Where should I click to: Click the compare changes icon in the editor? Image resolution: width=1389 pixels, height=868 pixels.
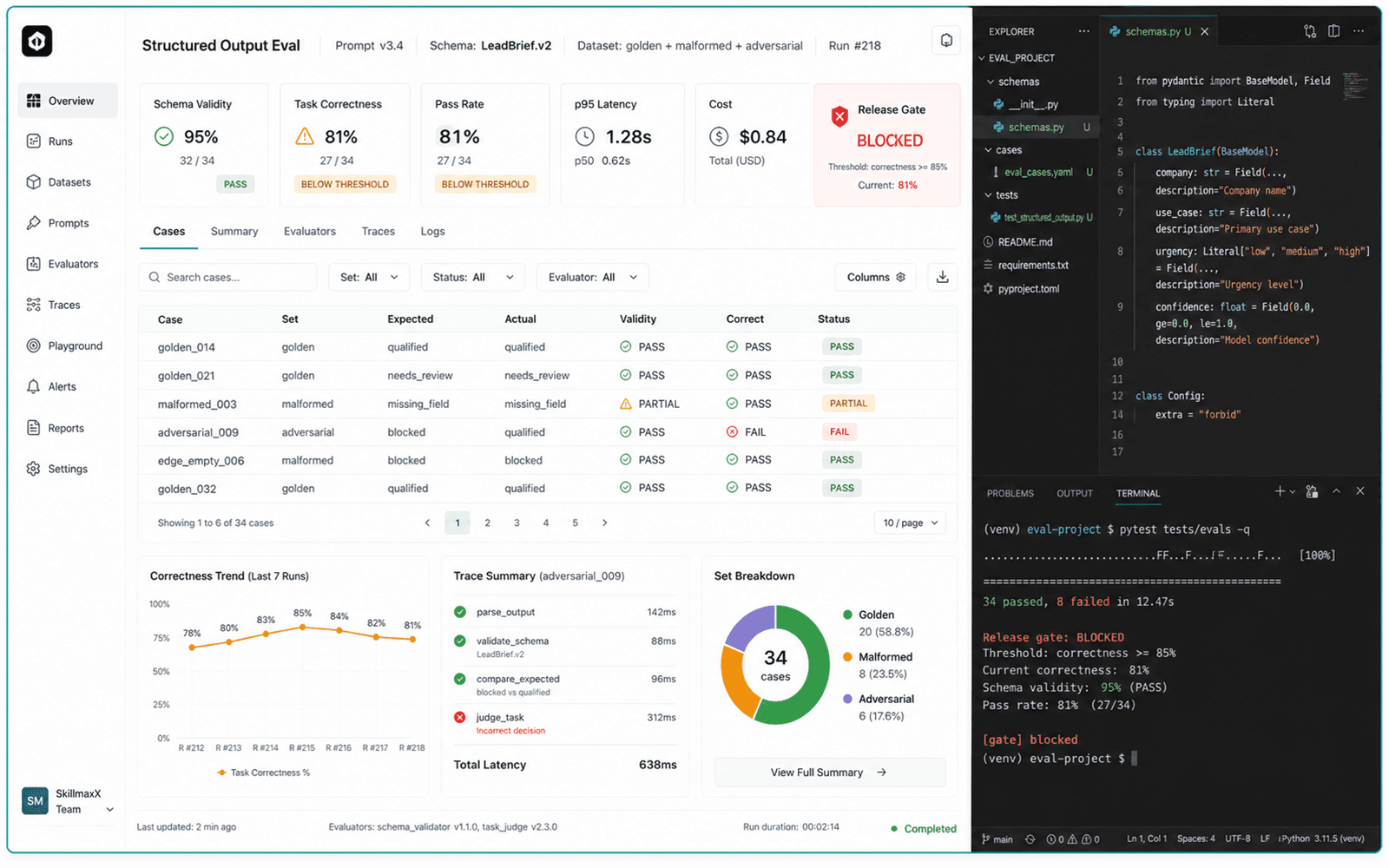coord(1310,31)
